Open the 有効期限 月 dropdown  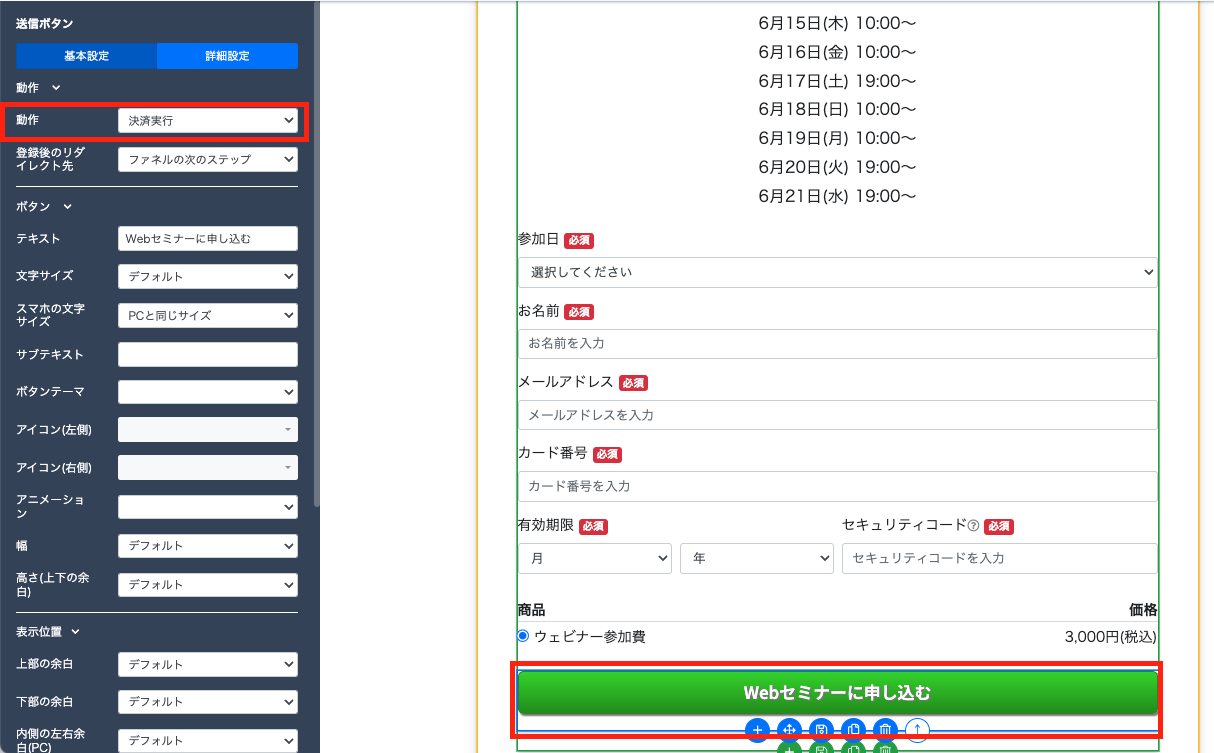(594, 558)
